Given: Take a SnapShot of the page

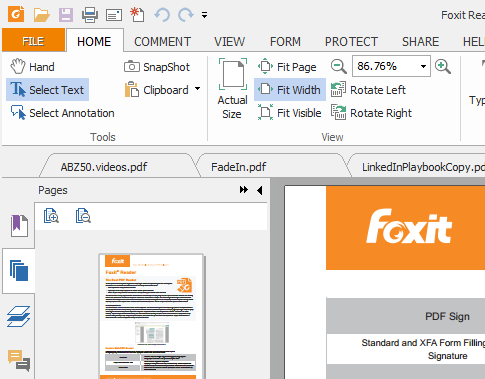Looking at the screenshot, I should [x=157, y=67].
